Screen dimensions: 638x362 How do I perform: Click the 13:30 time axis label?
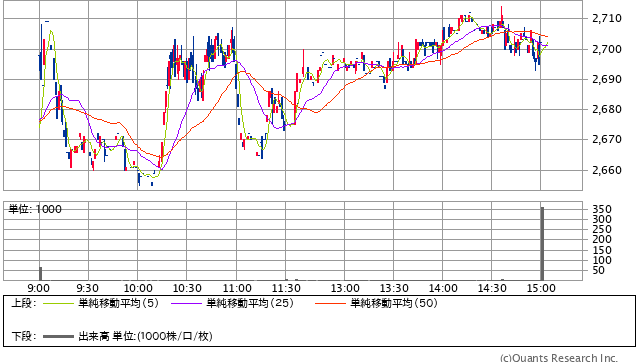click(x=394, y=288)
